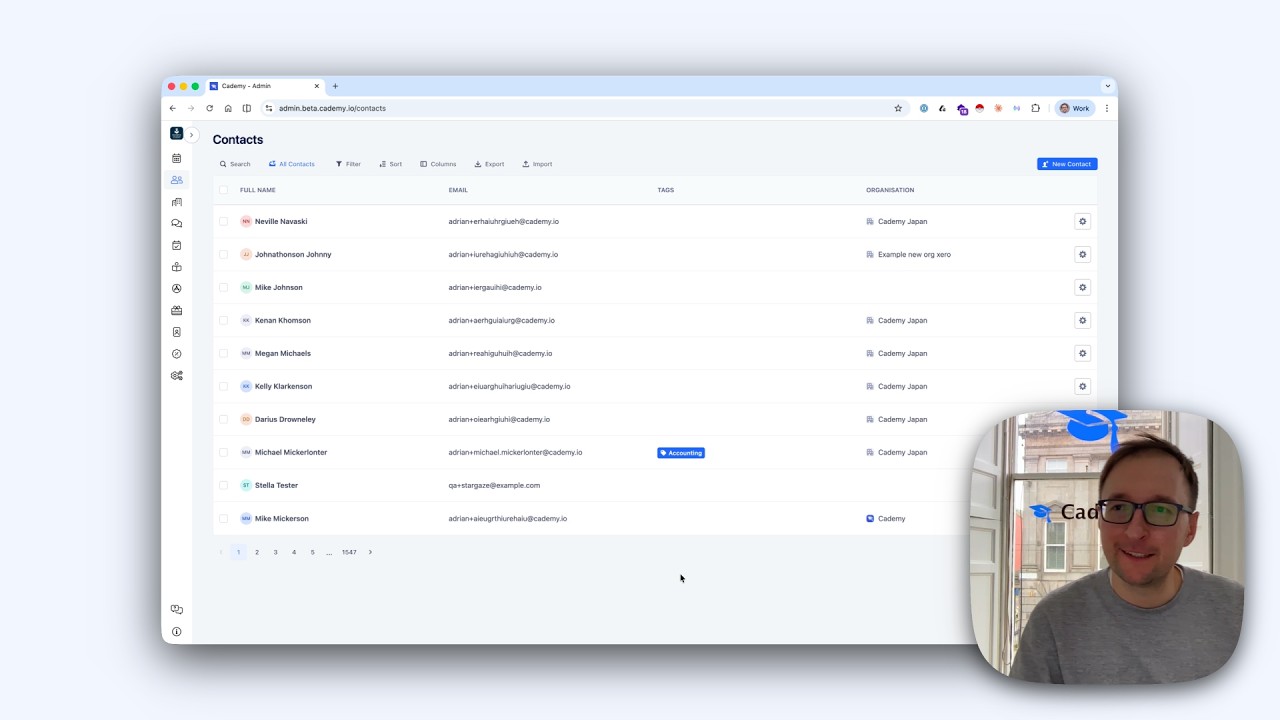Open a new browser tab
The height and width of the screenshot is (720, 1280).
click(335, 86)
